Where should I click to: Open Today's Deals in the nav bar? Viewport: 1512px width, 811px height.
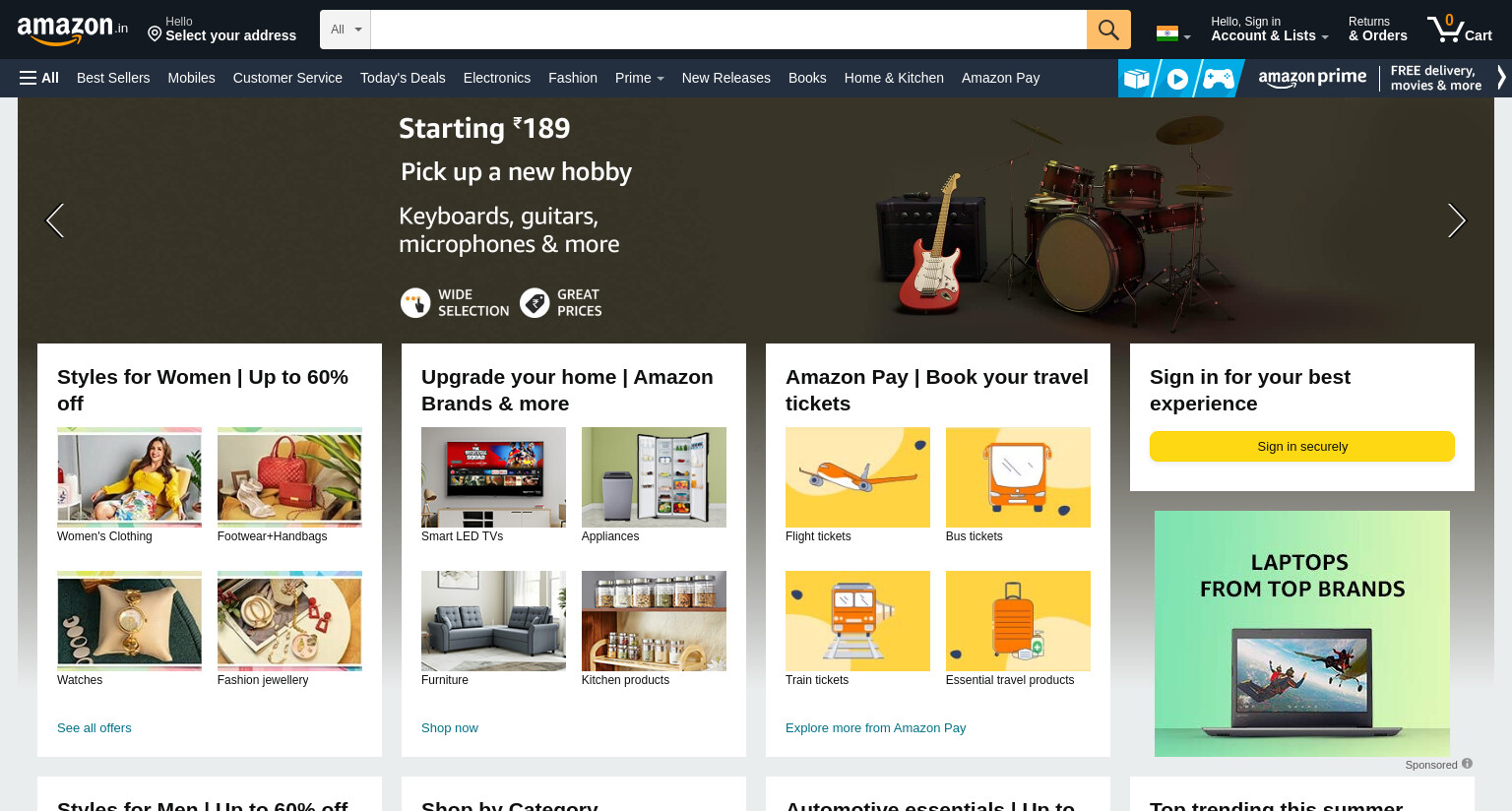coord(403,78)
